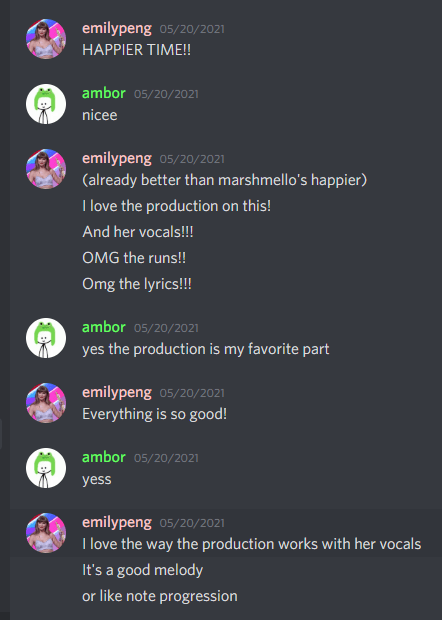Click ambor's avatar beside "yess" message
The image size is (442, 620).
(46, 468)
